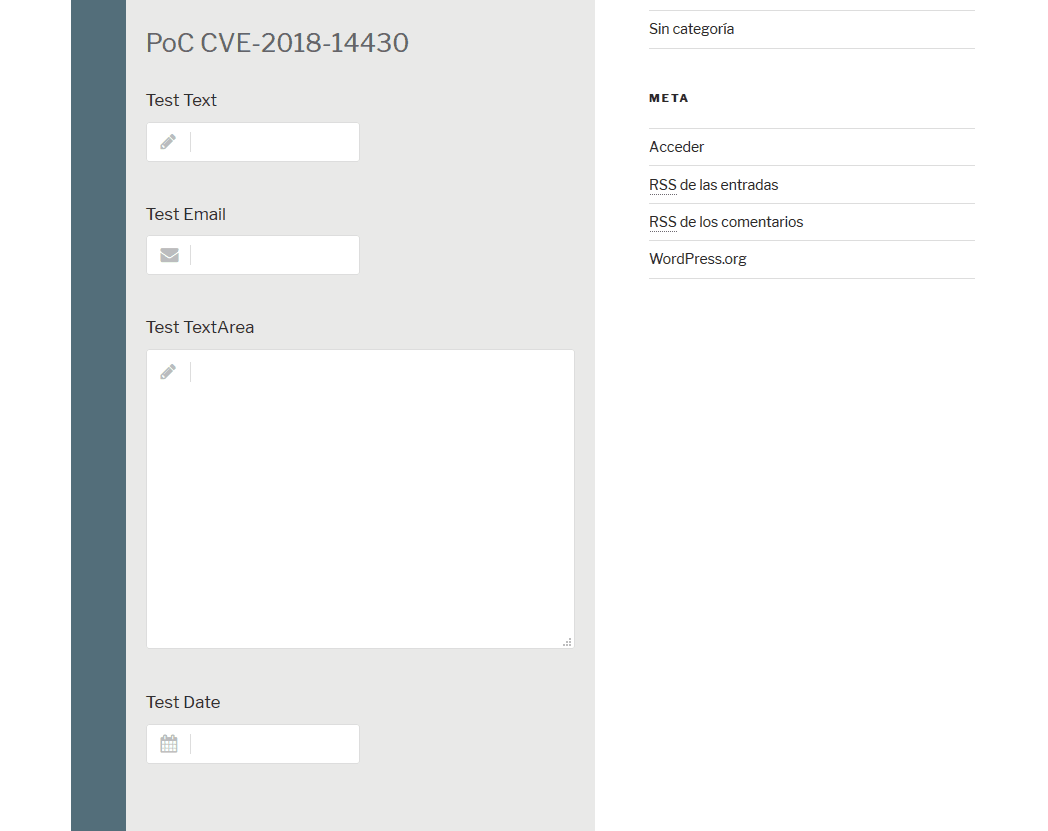Open the Acceder login link
The height and width of the screenshot is (831, 1048).
676,147
